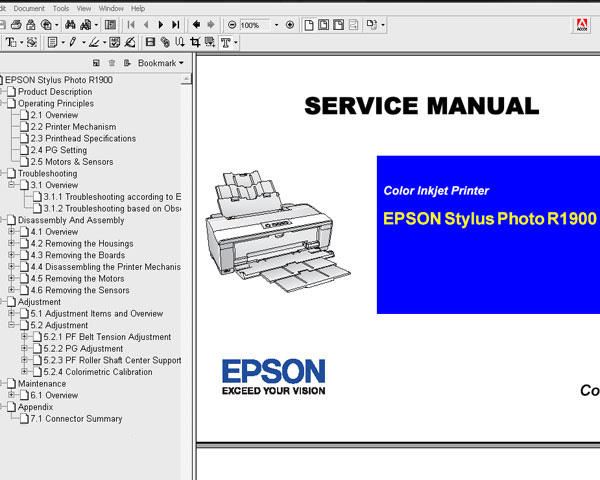Expand the 4.2 Removing the Housings bookmark

coord(11,243)
